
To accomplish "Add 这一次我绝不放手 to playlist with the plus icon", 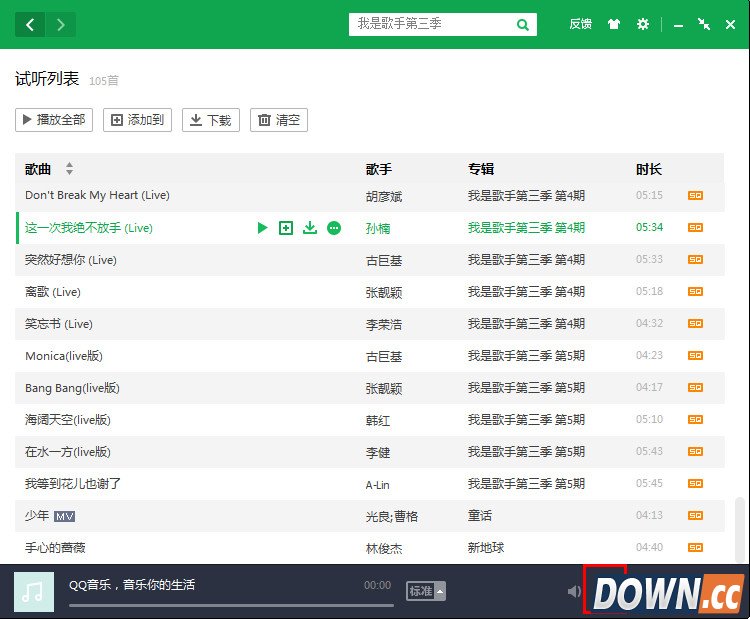I will coord(286,228).
